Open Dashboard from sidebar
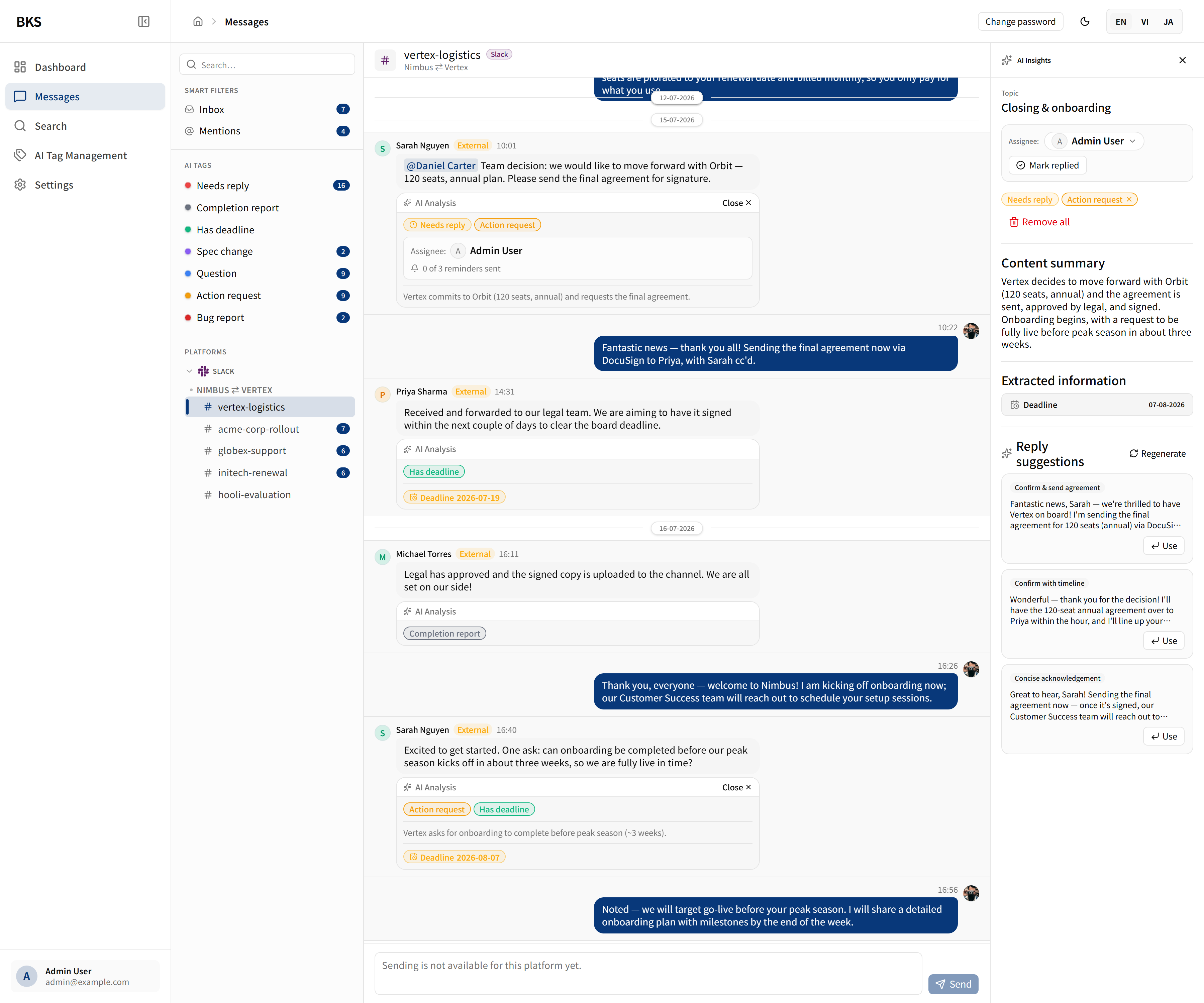This screenshot has width=1204, height=1003. [85, 67]
